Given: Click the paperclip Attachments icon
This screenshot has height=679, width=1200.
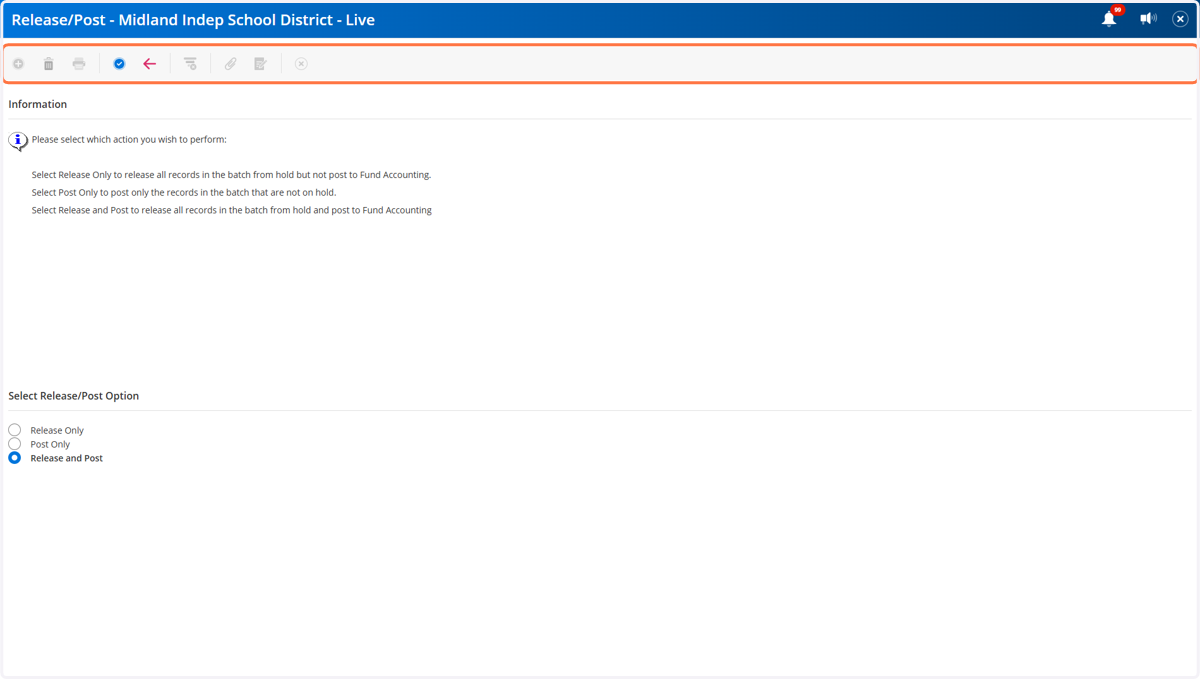Looking at the screenshot, I should [x=230, y=64].
